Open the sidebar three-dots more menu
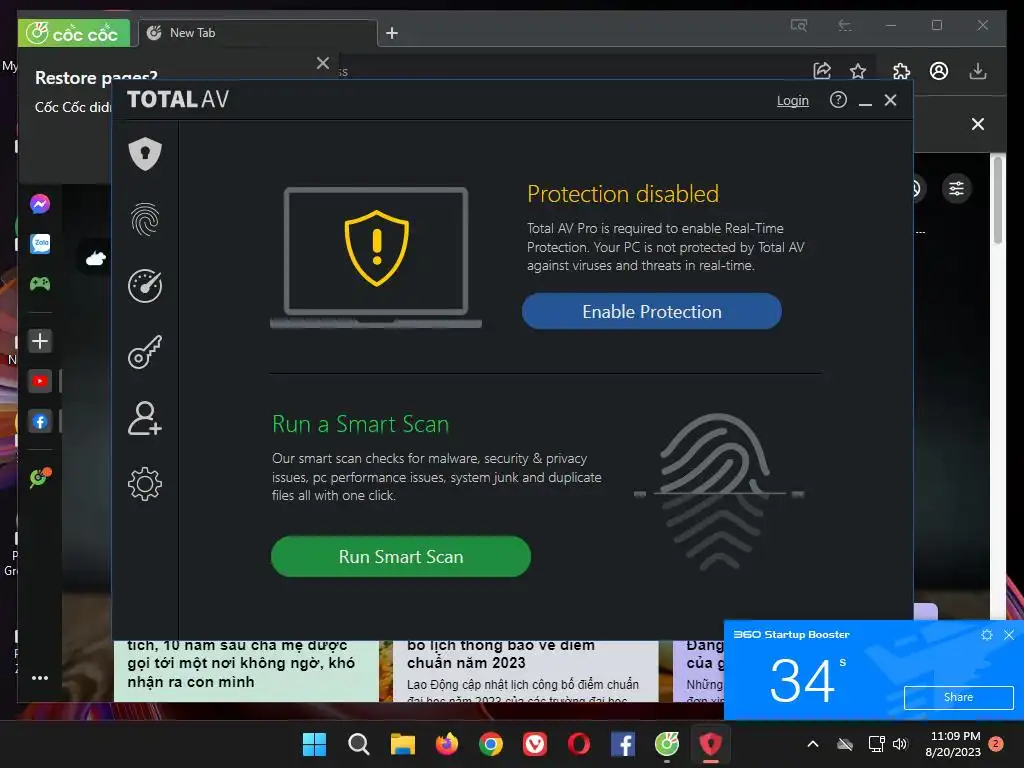Image resolution: width=1024 pixels, height=768 pixels. coord(40,678)
